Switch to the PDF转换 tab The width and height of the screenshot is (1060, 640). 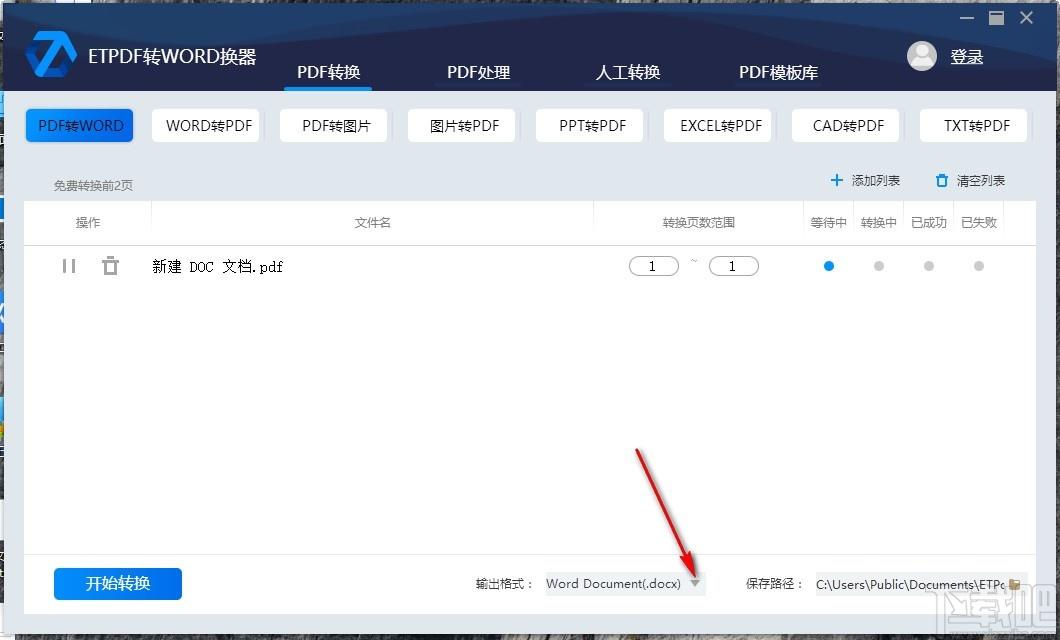pos(329,72)
